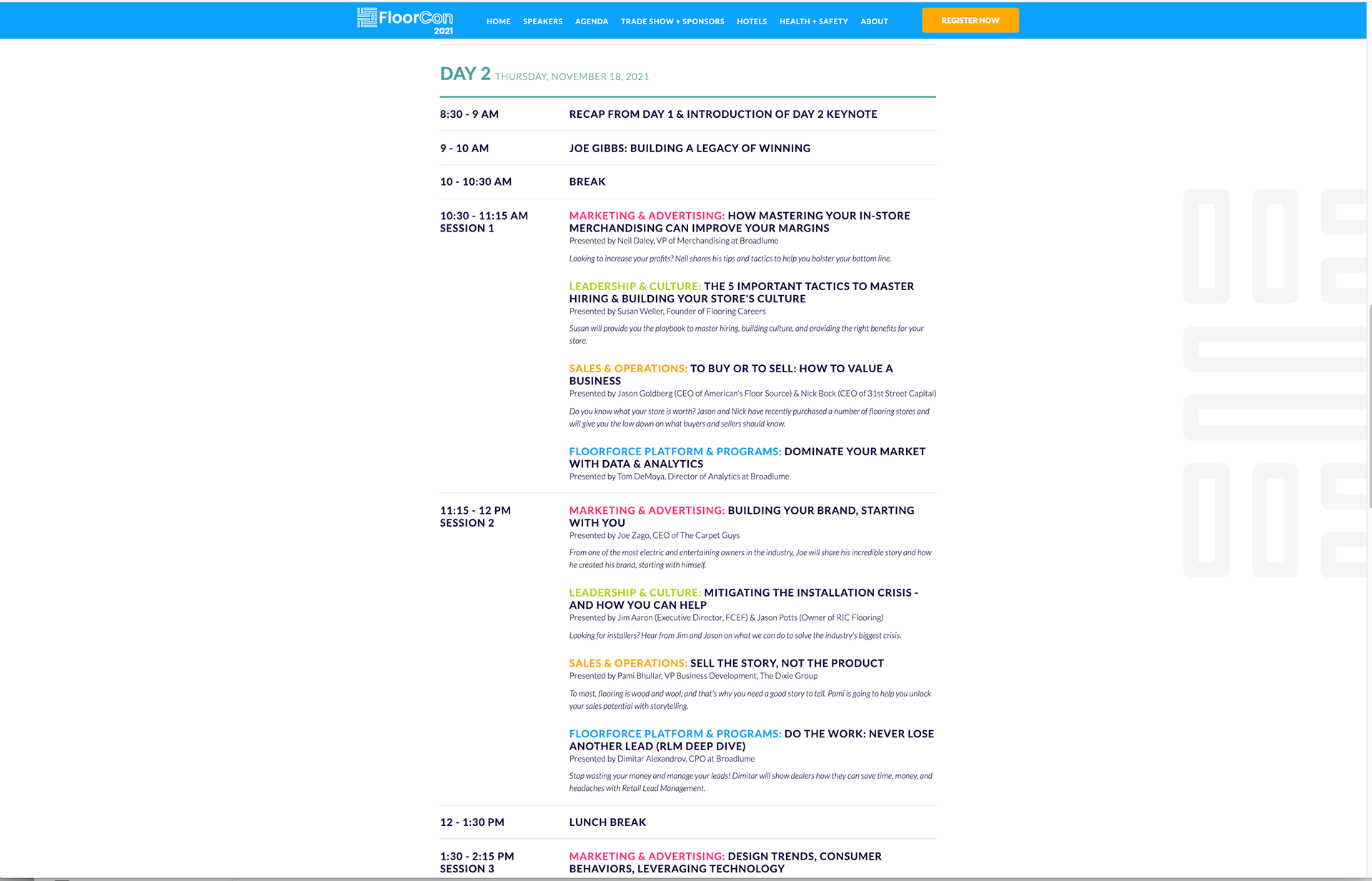
Task: Click the 10 - 10:30 AM time slot
Action: 476,182
